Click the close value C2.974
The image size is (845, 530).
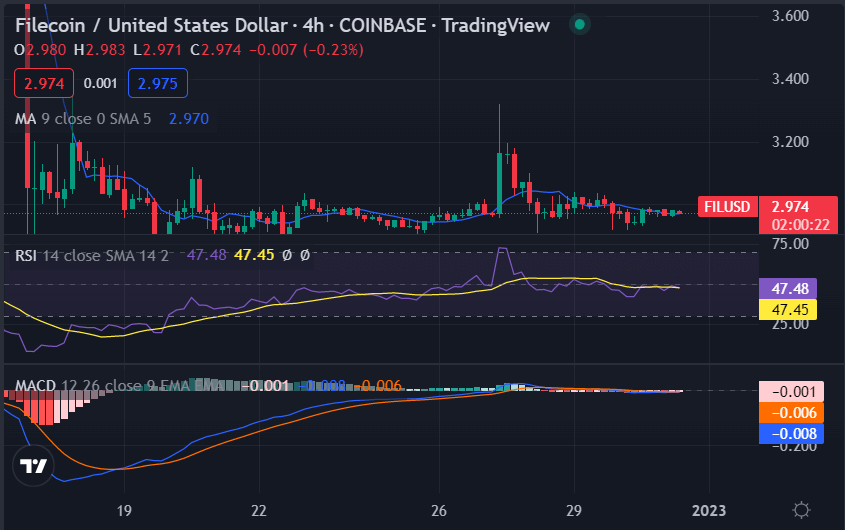pyautogui.click(x=216, y=50)
